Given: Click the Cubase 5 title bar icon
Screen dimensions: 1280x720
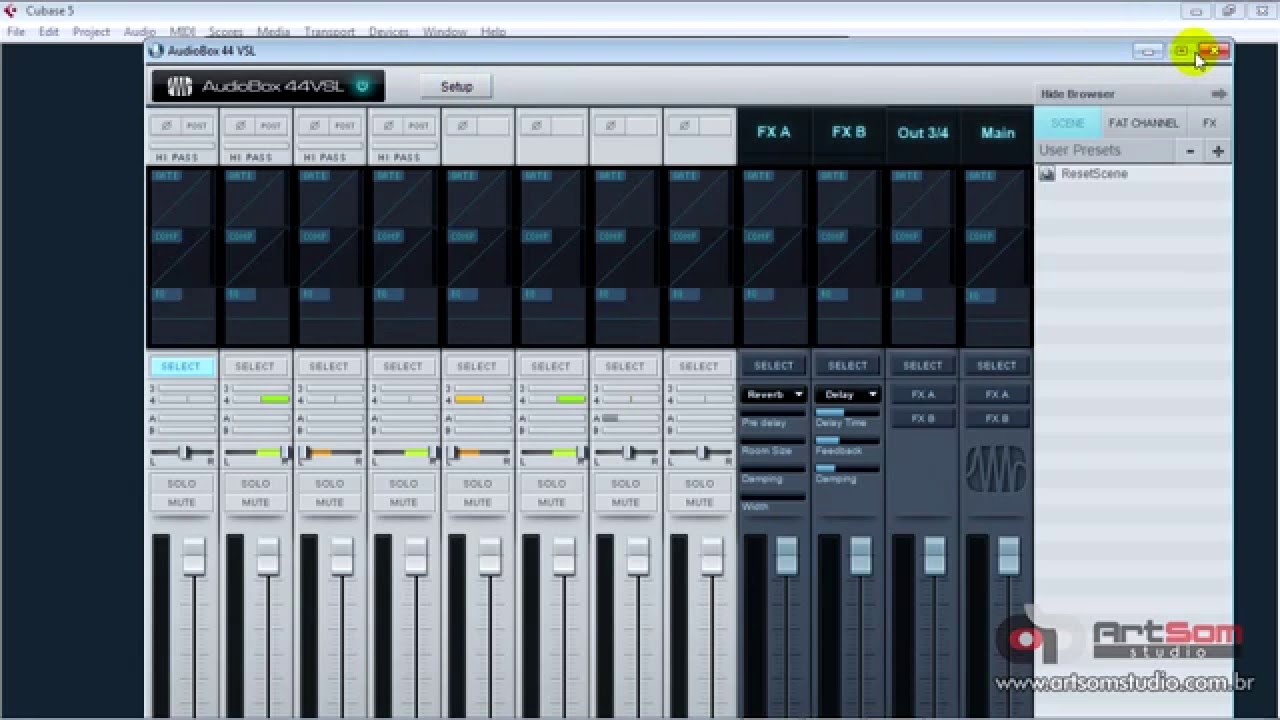Looking at the screenshot, I should [x=11, y=11].
